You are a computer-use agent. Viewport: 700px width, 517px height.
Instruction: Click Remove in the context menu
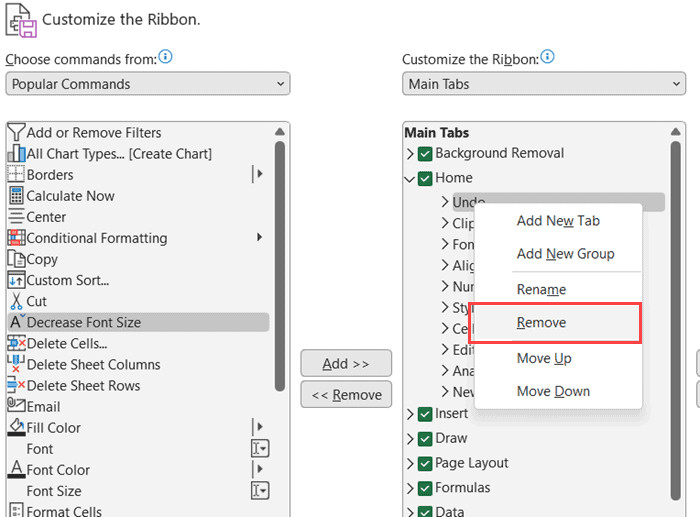[x=542, y=323]
